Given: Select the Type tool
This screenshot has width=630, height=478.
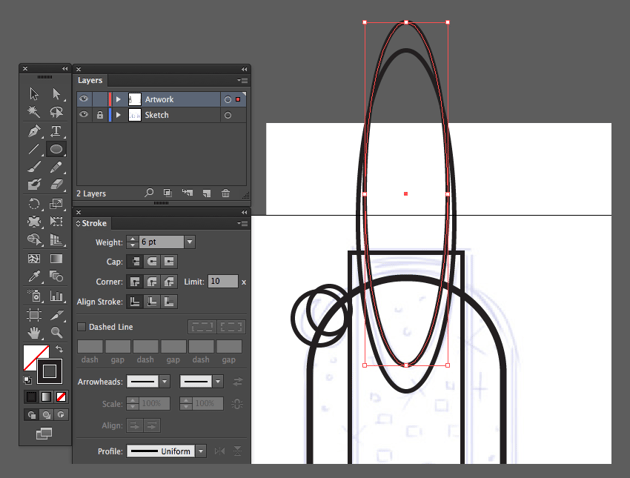Looking at the screenshot, I should (x=56, y=131).
